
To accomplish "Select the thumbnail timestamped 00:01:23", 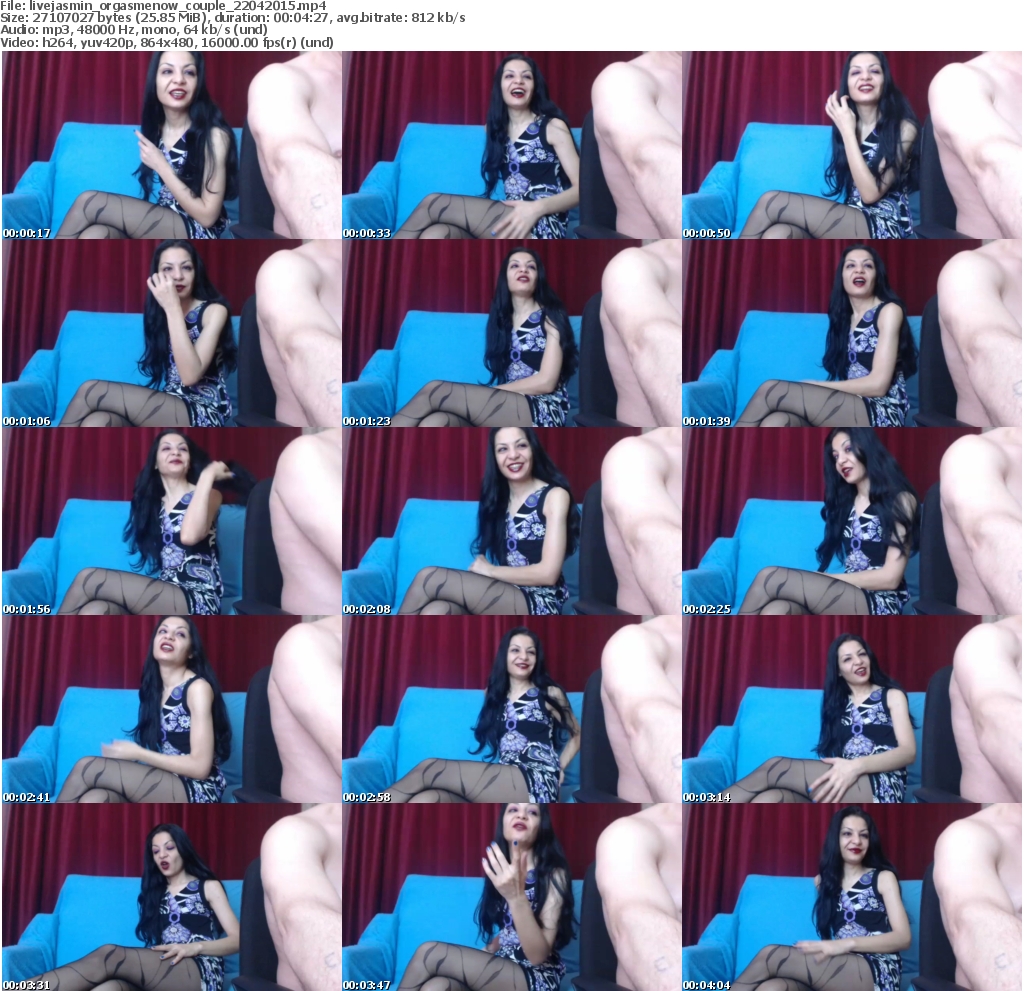I will pyautogui.click(x=512, y=333).
